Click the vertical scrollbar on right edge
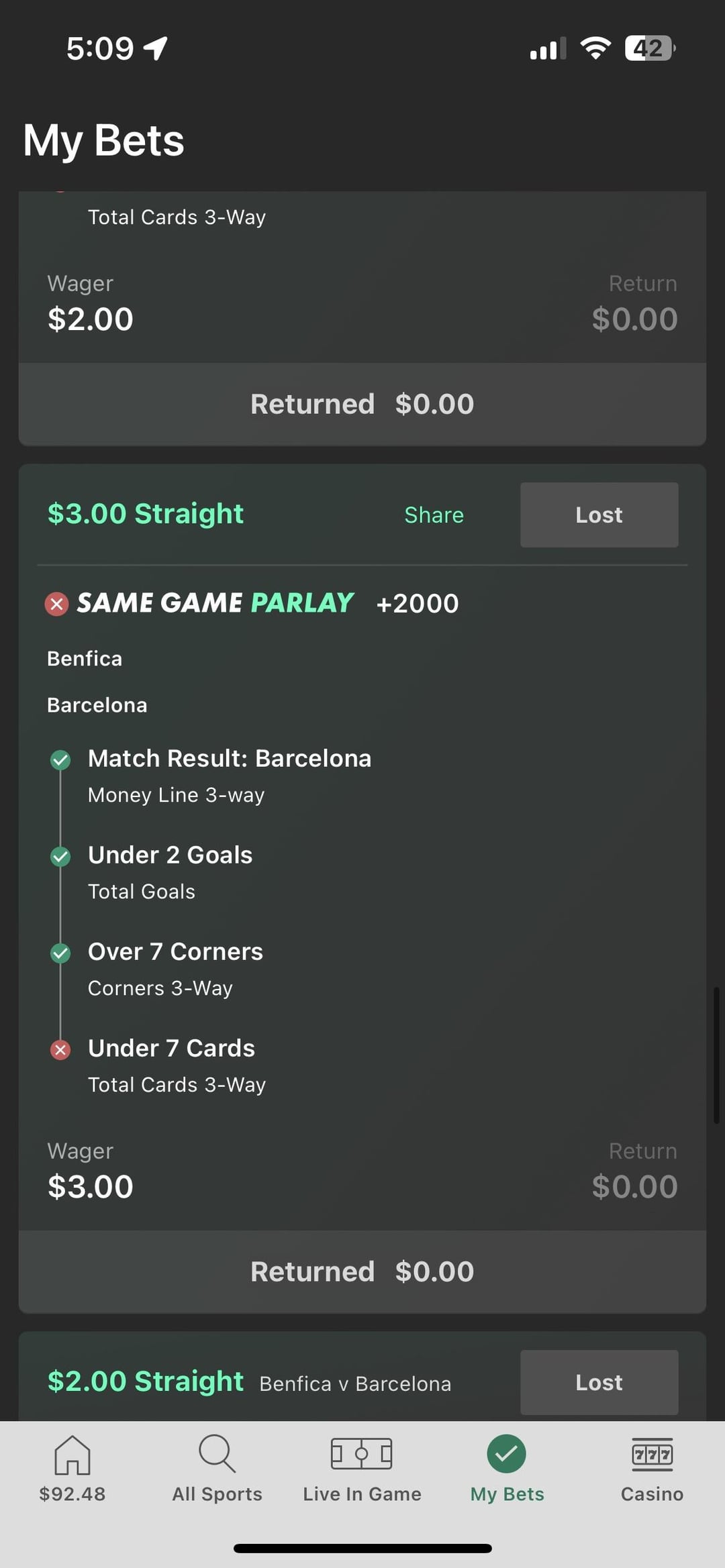This screenshot has width=725, height=1568. [x=716, y=1055]
